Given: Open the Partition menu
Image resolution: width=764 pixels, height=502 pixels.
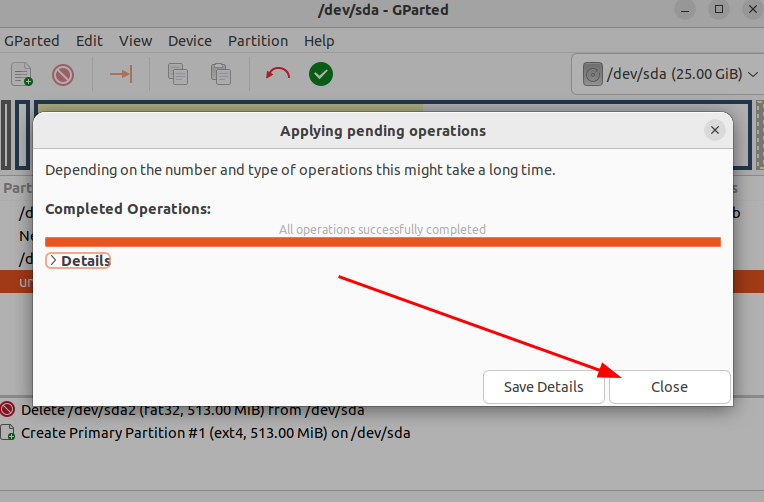Looking at the screenshot, I should (x=257, y=41).
